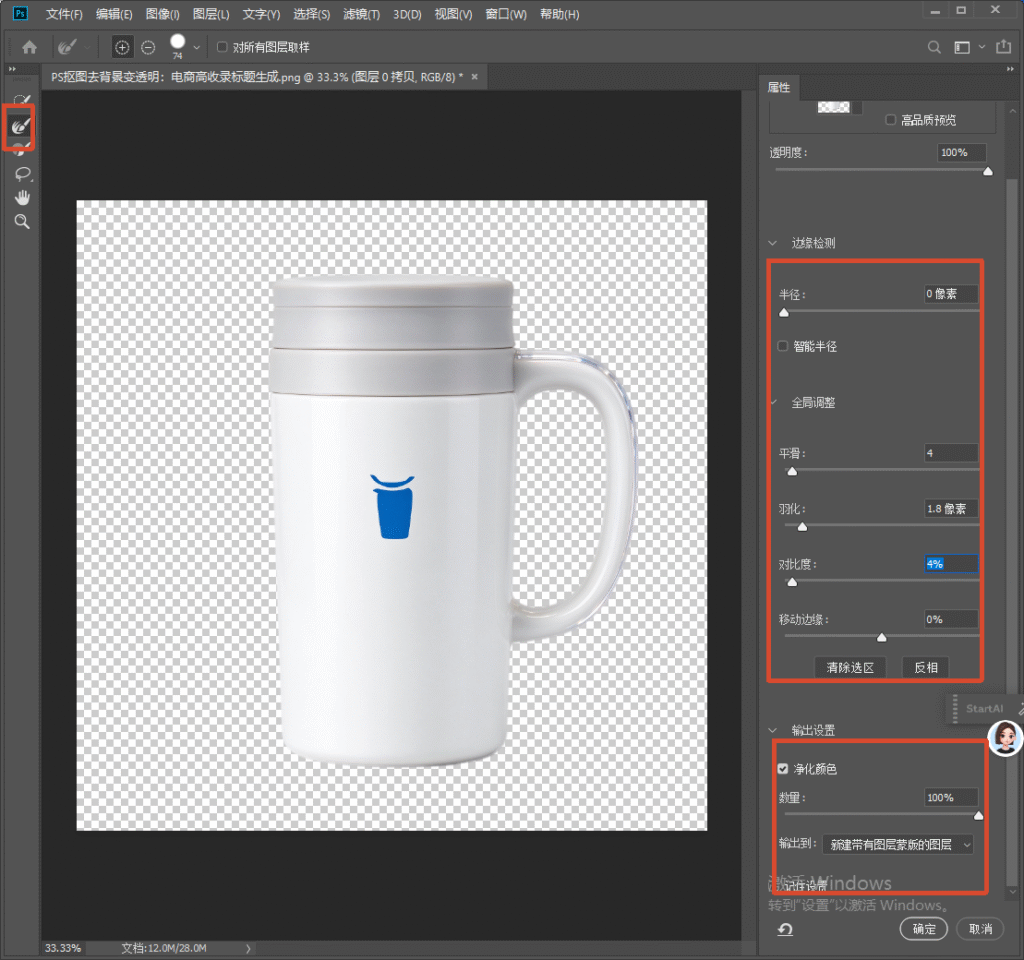1024x960 pixels.
Task: Close the document tab with its x button
Action: [475, 76]
